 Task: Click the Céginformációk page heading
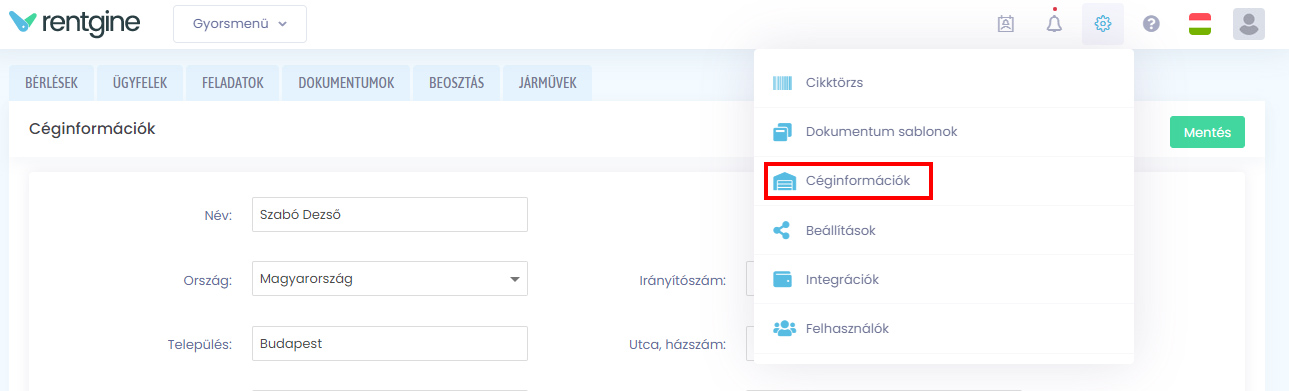(92, 128)
